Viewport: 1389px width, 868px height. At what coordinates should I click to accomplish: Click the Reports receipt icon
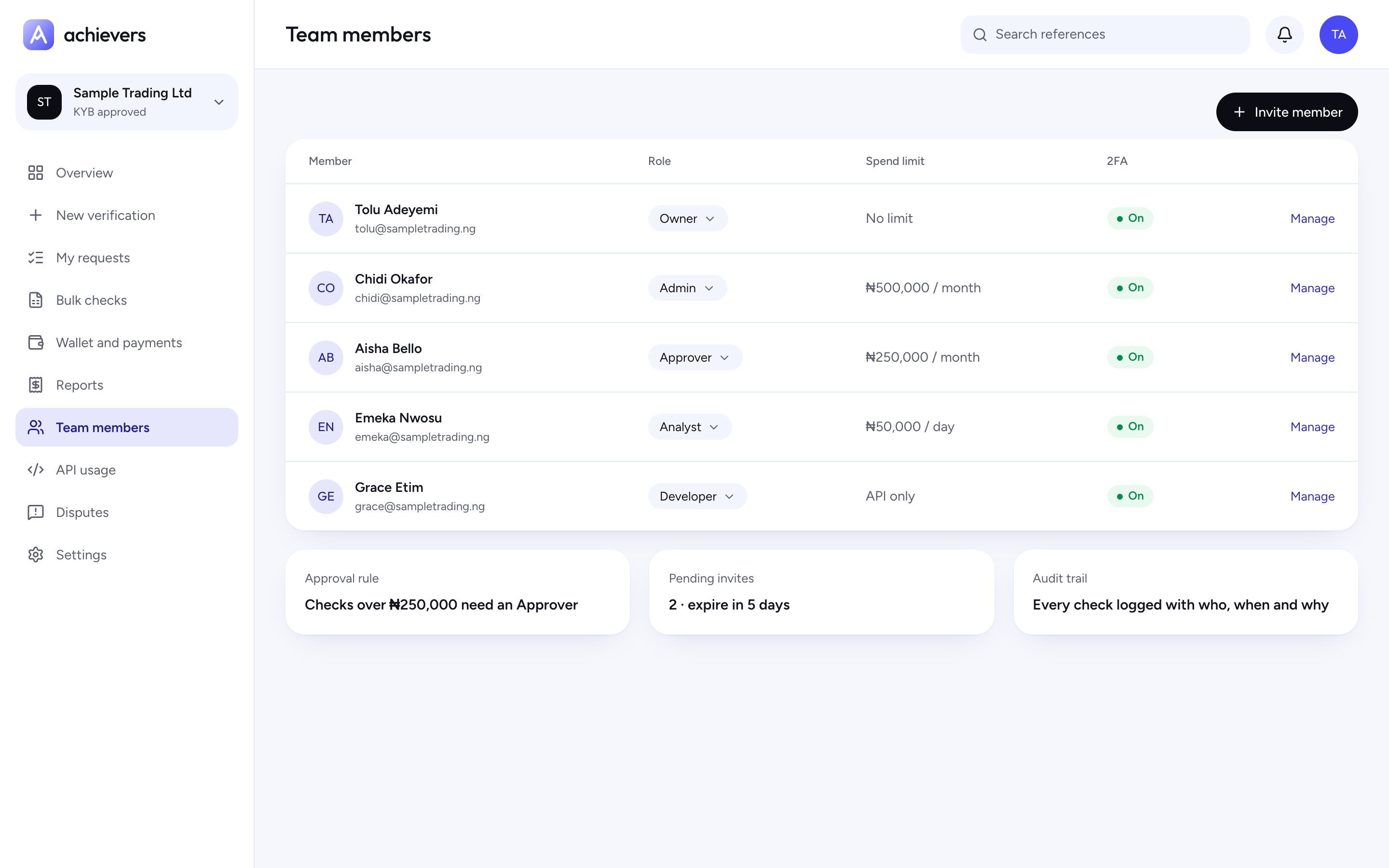click(x=36, y=385)
